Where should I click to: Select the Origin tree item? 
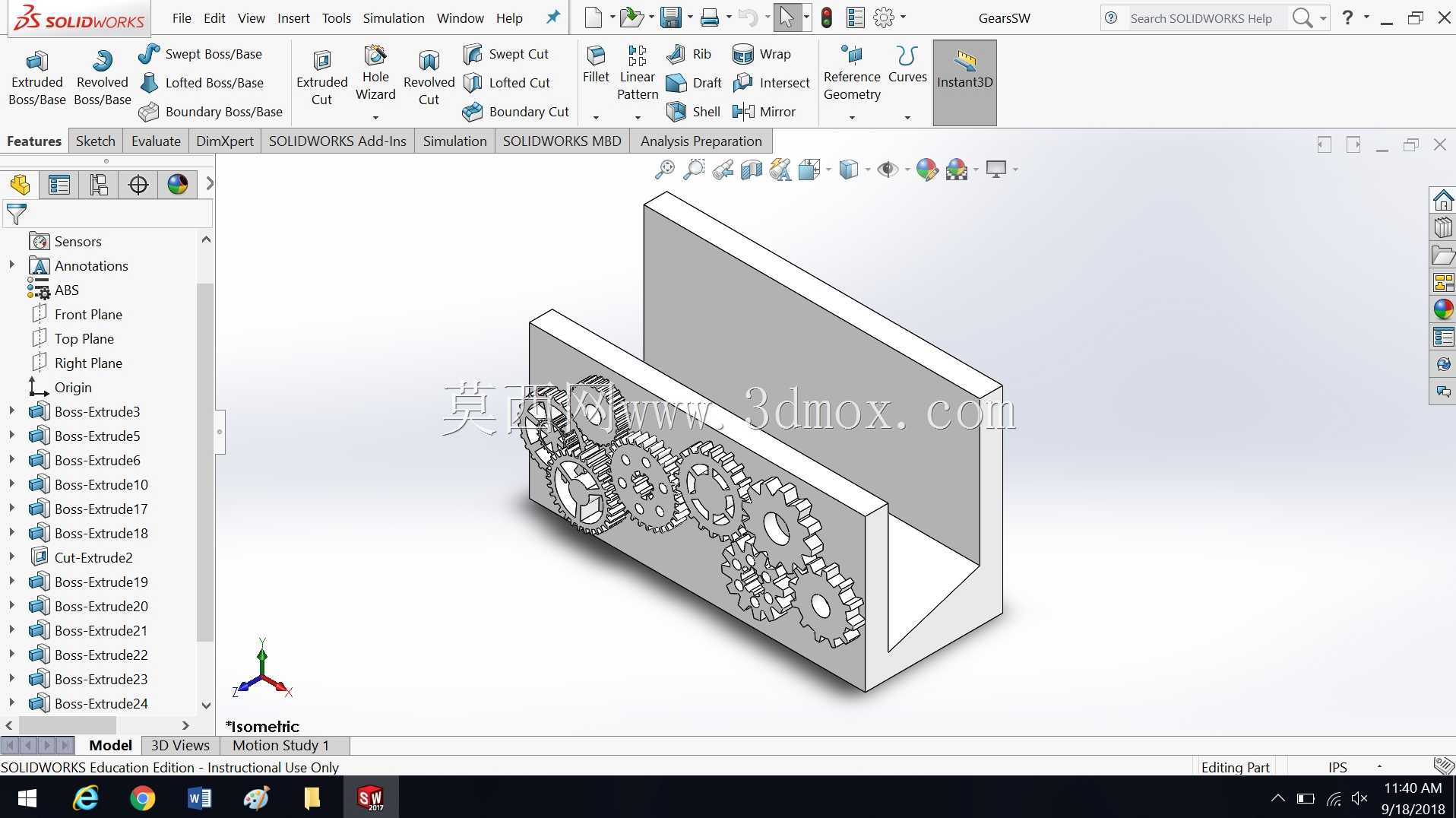(x=61, y=387)
